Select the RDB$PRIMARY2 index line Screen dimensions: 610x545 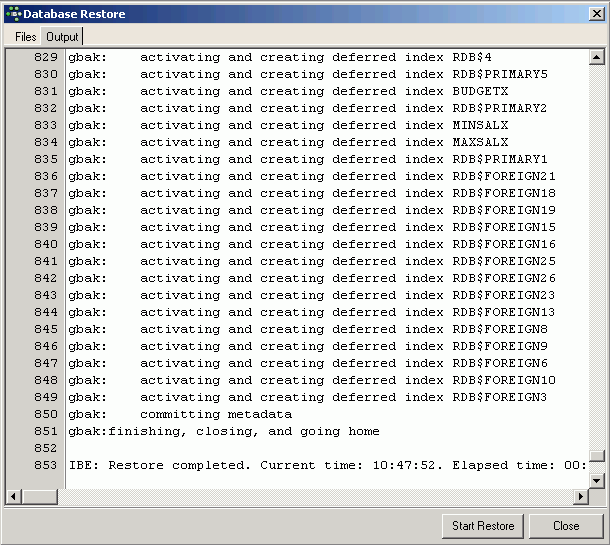pos(308,108)
